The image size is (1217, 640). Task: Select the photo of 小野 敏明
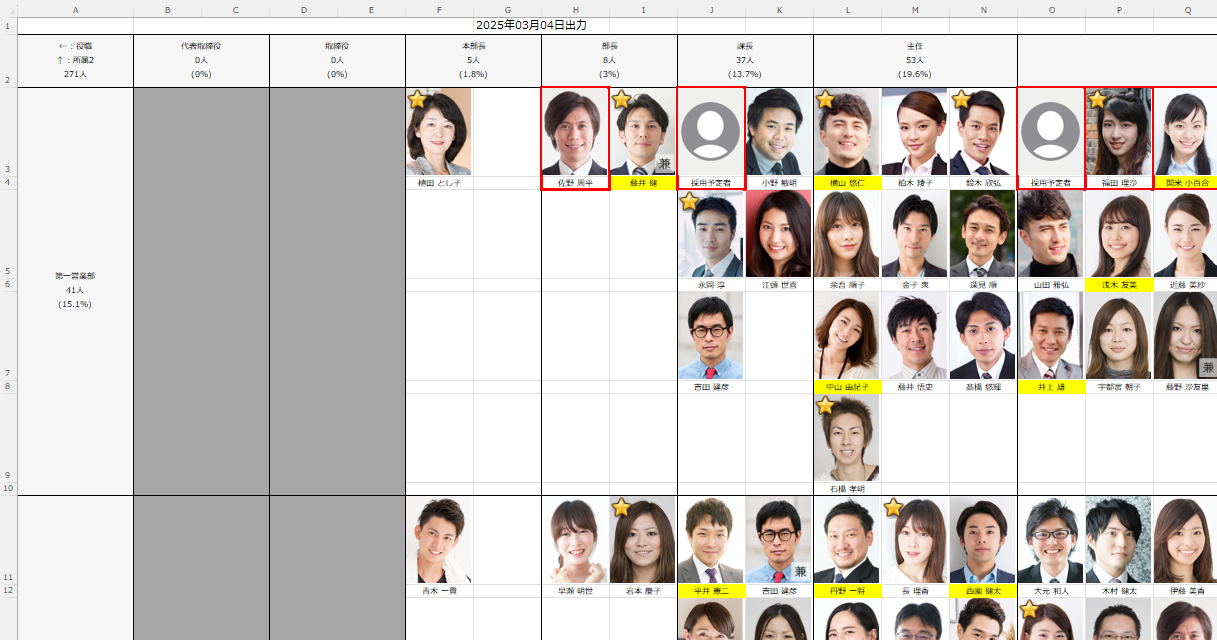[x=779, y=131]
